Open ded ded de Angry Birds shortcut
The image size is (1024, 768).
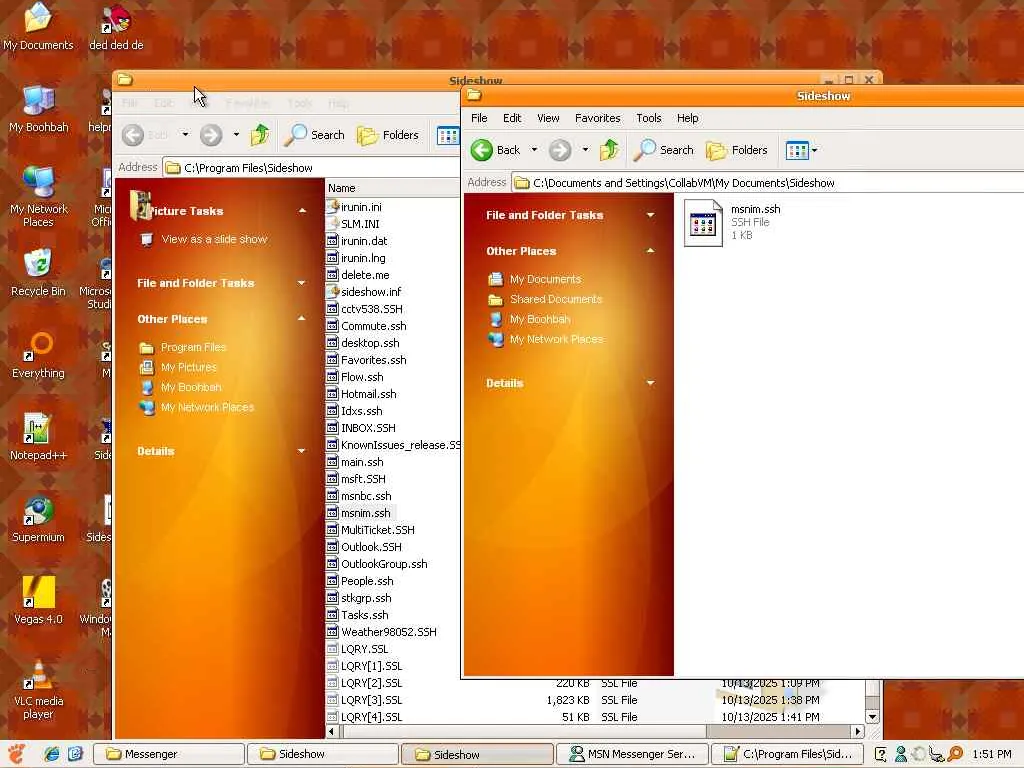[116, 27]
